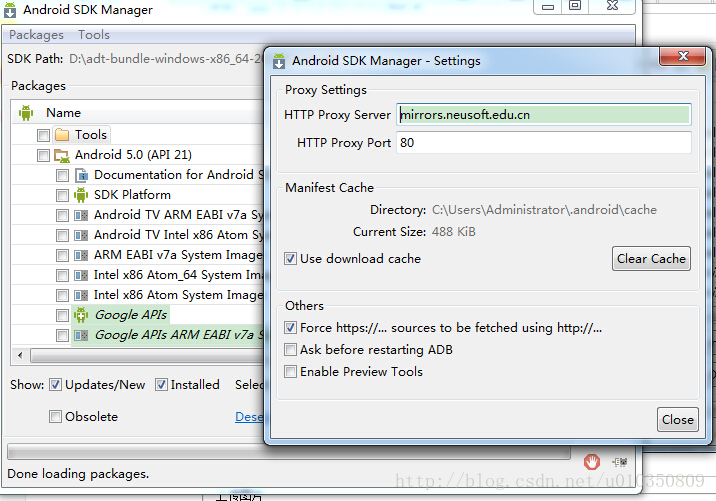Check Android TV ARM EABI v7a checkbox
Image resolution: width=716 pixels, height=501 pixels.
coord(63,216)
